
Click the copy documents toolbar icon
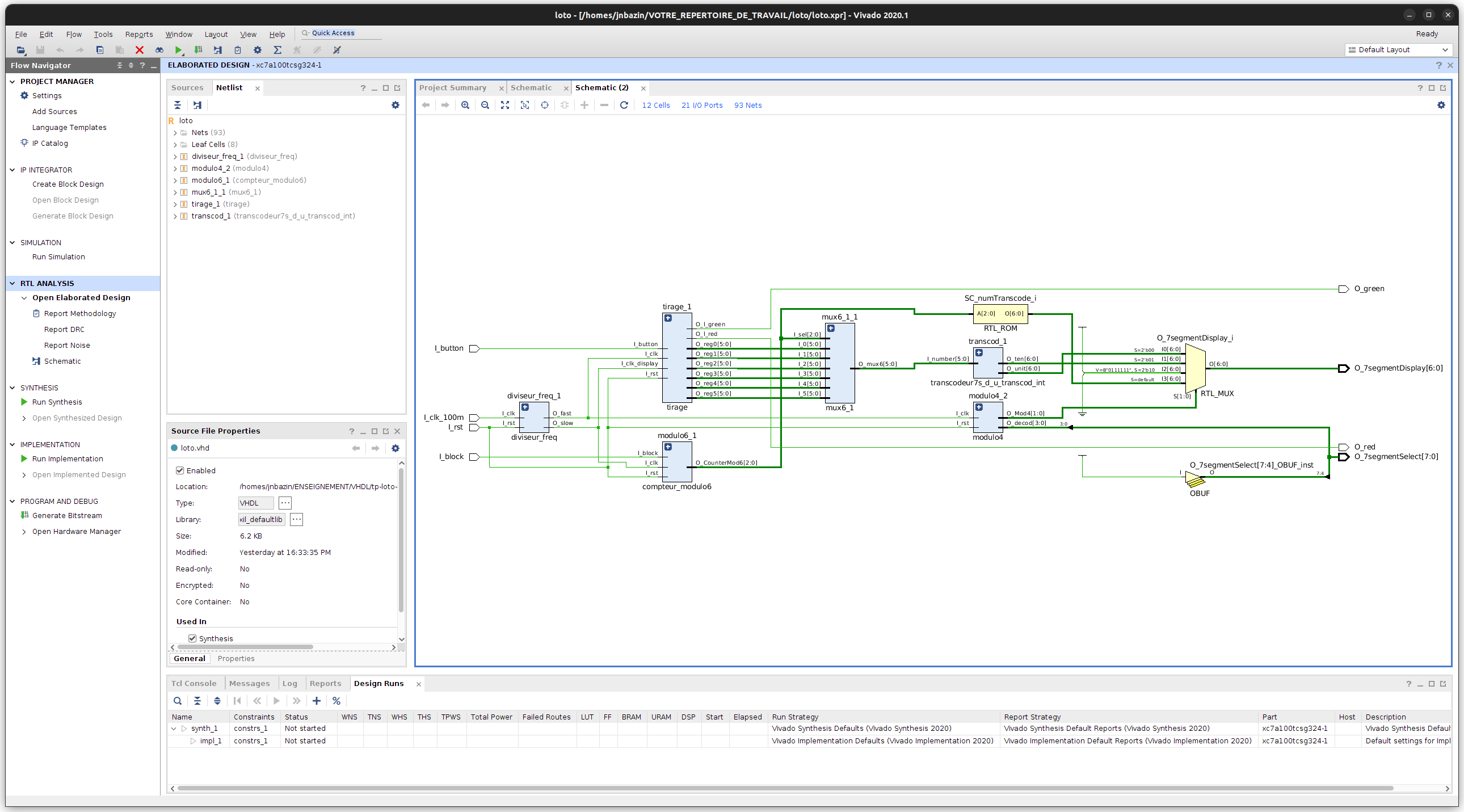tap(99, 50)
